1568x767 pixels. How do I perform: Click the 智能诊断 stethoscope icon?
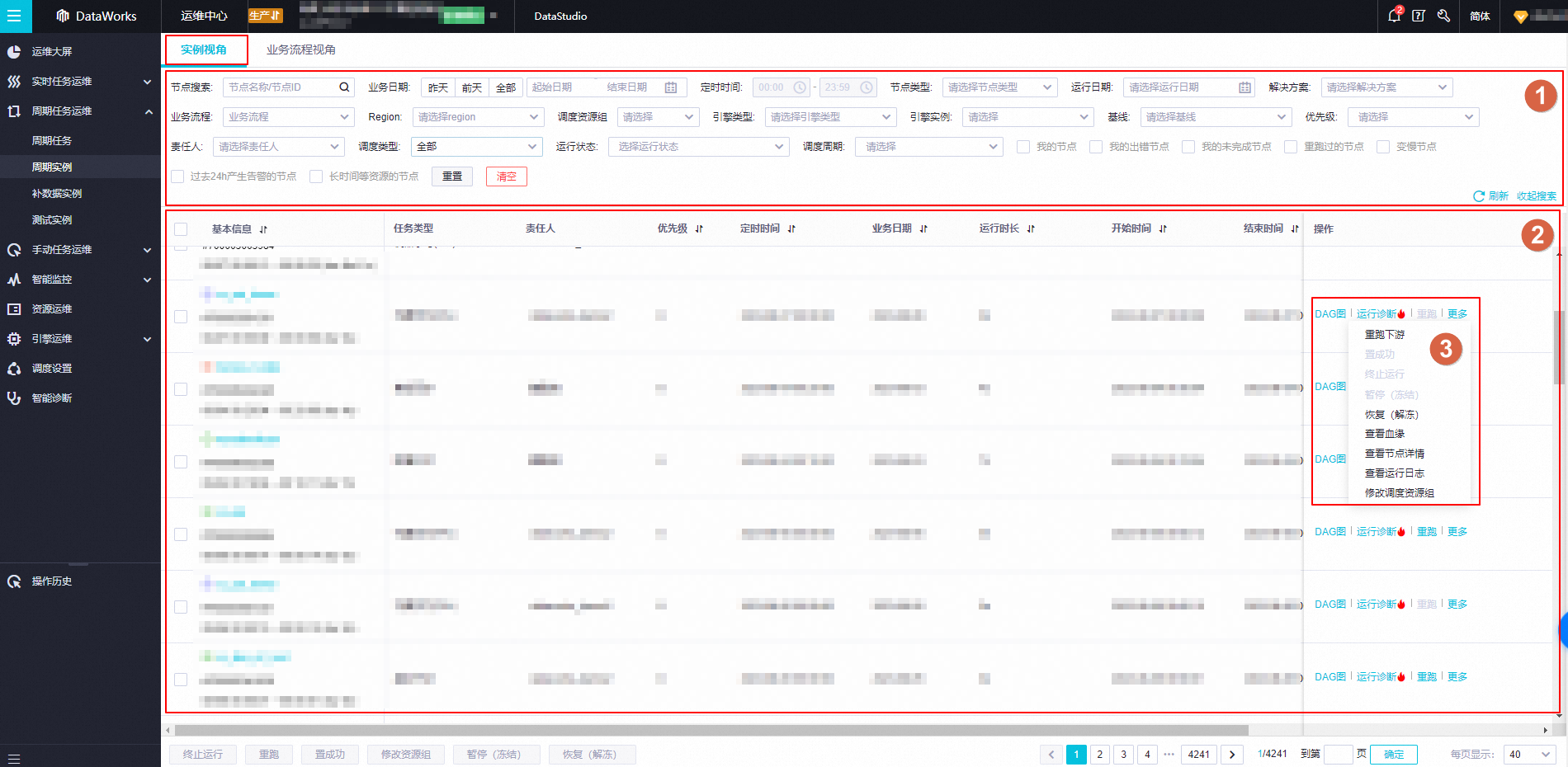pos(14,398)
